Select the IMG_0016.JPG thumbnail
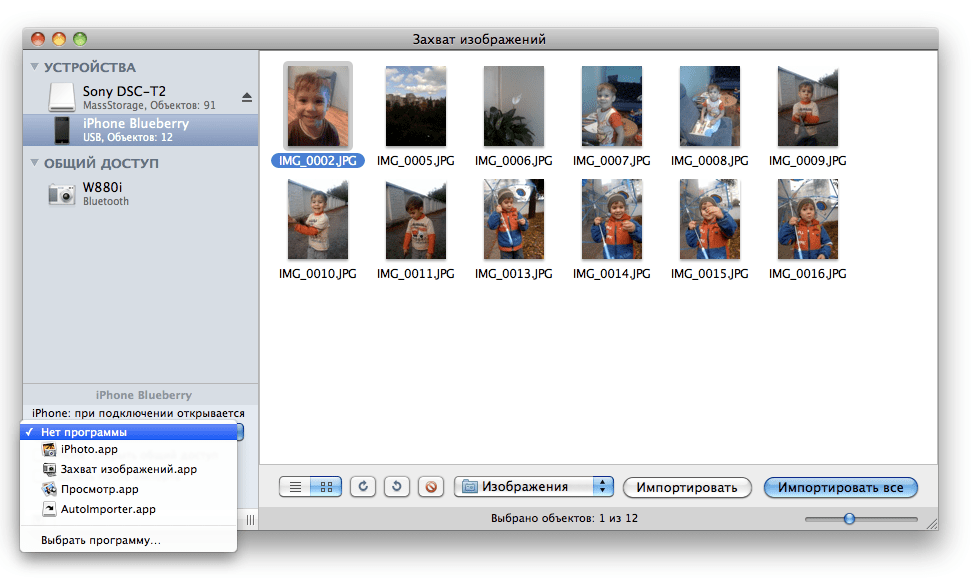The image size is (979, 580). pos(808,219)
